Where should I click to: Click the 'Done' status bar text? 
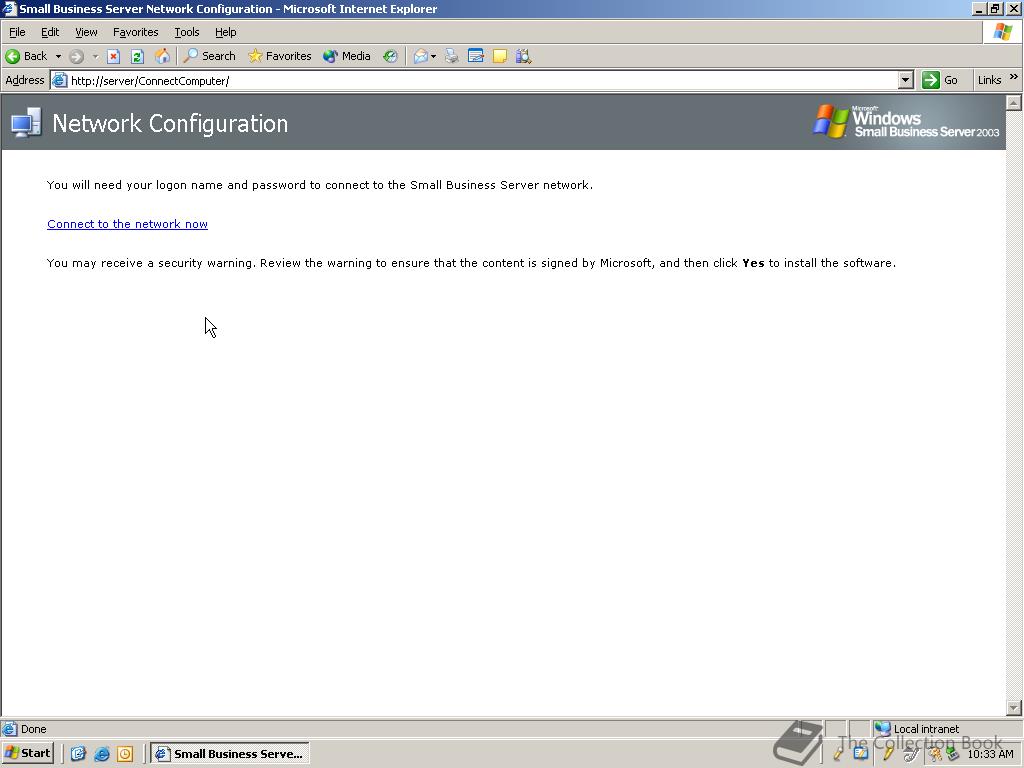pyautogui.click(x=33, y=729)
